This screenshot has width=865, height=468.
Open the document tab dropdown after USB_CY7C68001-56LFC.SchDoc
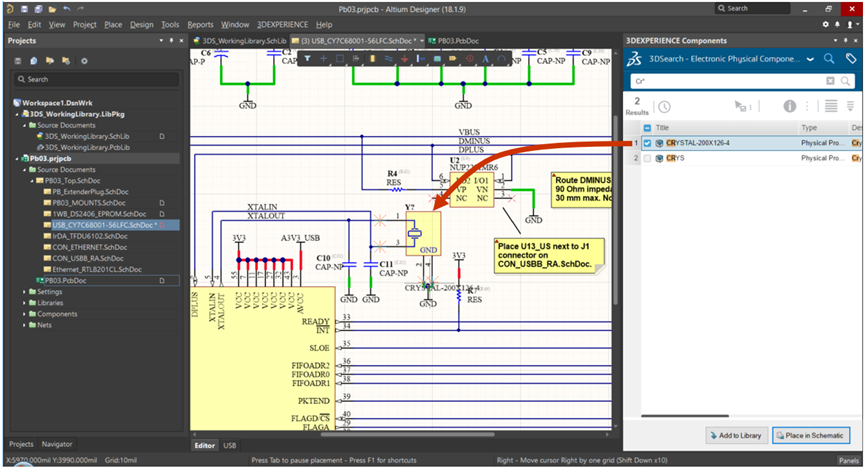(422, 41)
